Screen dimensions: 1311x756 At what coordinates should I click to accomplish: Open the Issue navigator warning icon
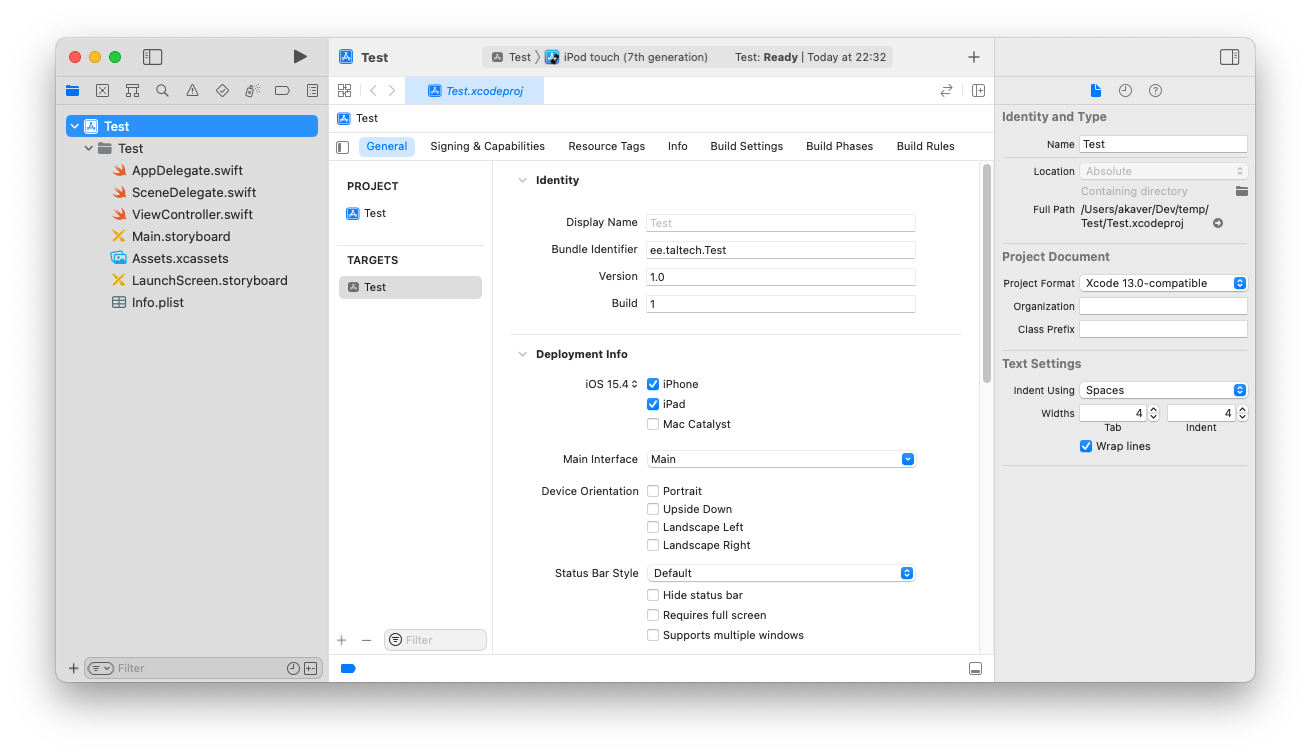coord(192,90)
